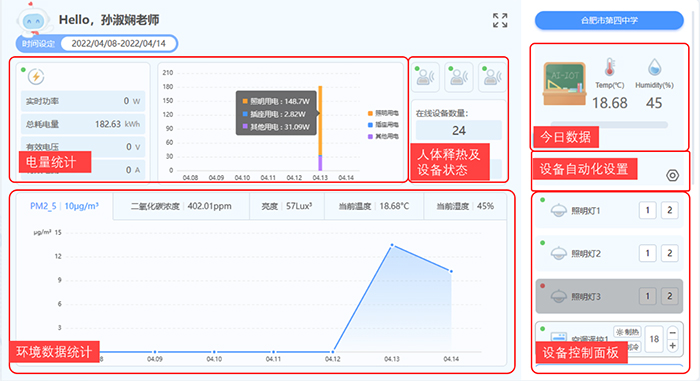Select the PM2_5 tab
700x381 pixels.
tap(64, 206)
